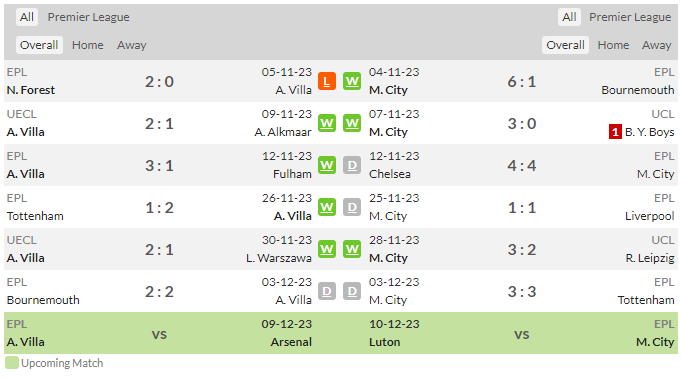Click W result badge for A. Alkmaar match
The image size is (681, 378).
click(327, 123)
